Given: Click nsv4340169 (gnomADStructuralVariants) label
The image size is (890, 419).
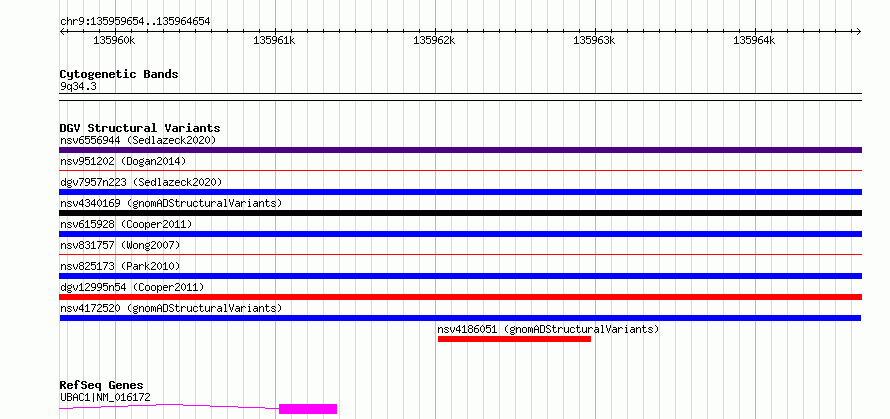Looking at the screenshot, I should point(171,203).
